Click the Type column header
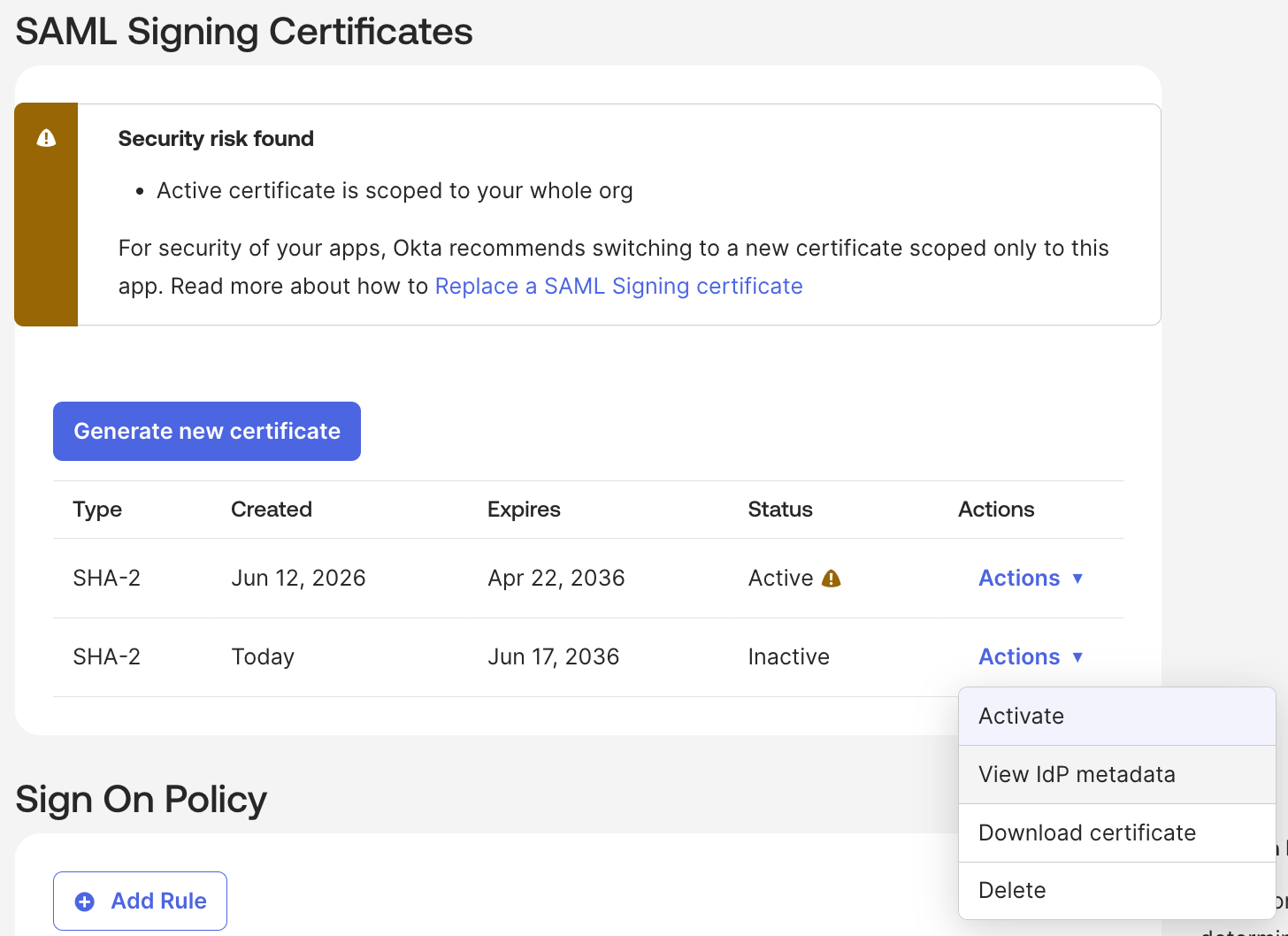 97,510
